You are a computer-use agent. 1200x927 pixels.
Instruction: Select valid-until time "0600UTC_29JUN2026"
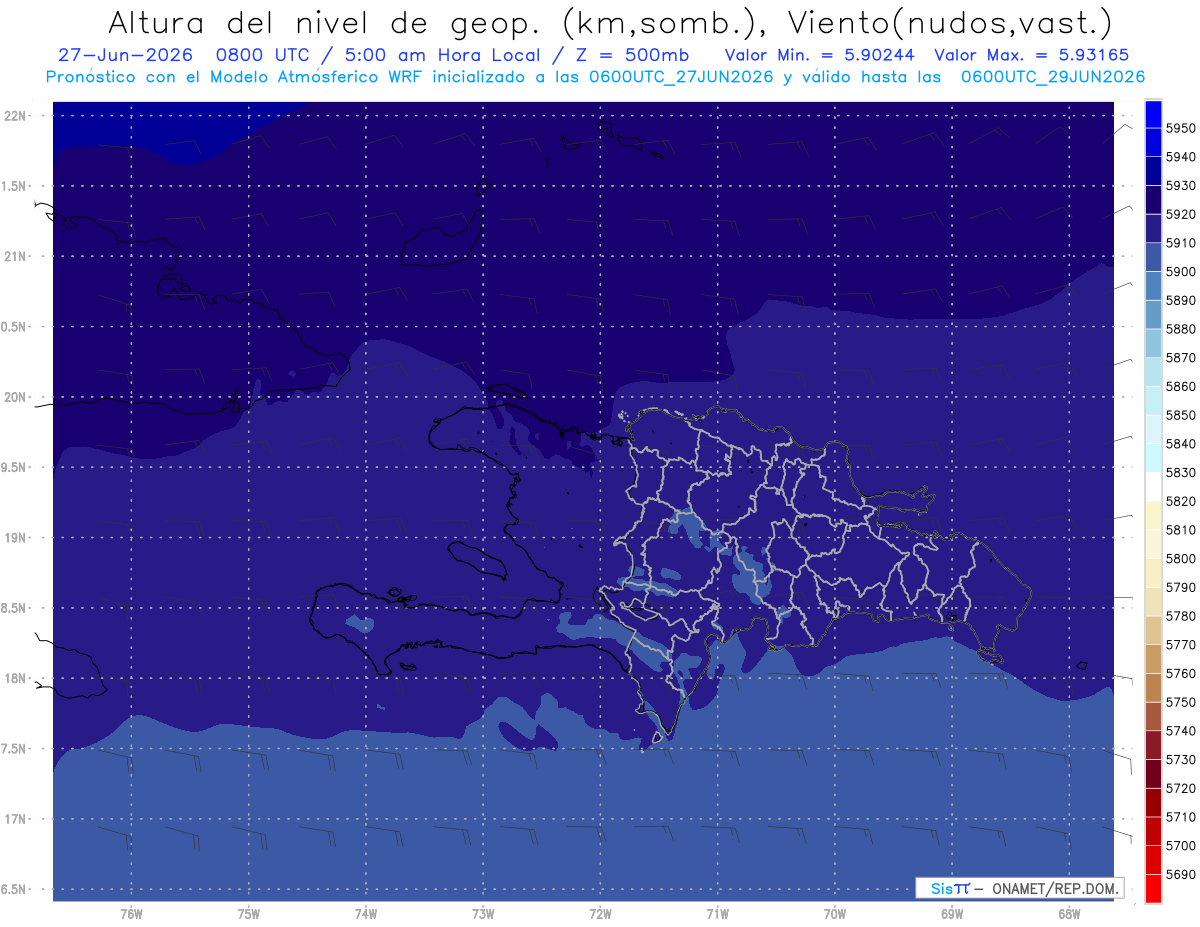(1053, 77)
